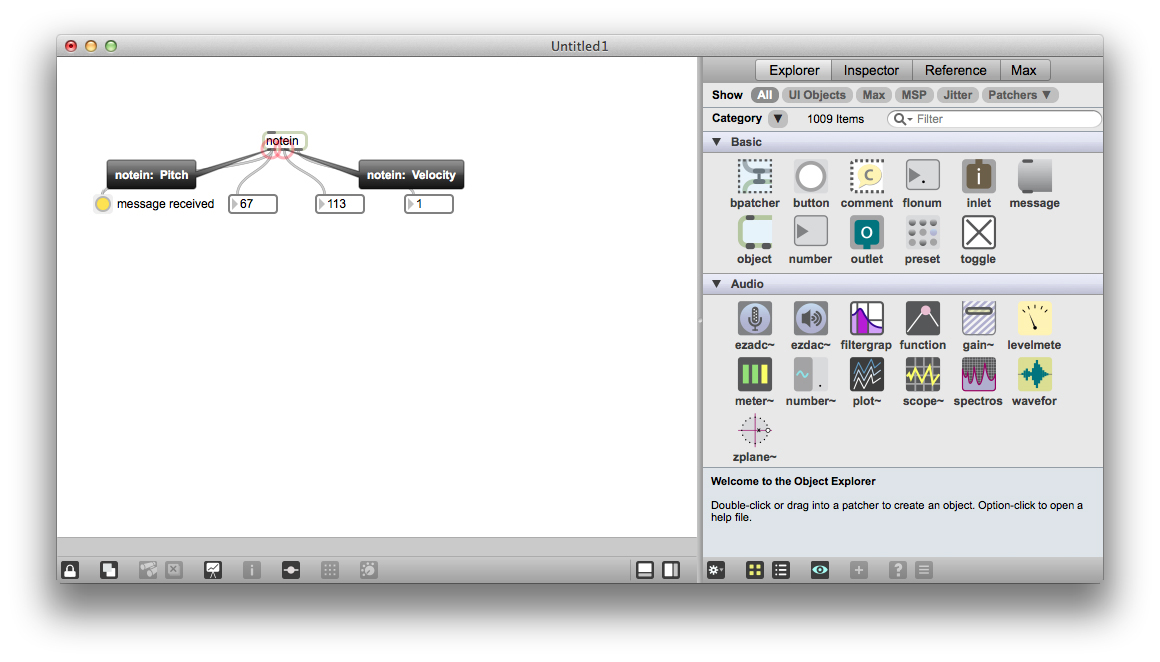Click the number box showing 67
This screenshot has width=1160, height=662.
(x=253, y=203)
